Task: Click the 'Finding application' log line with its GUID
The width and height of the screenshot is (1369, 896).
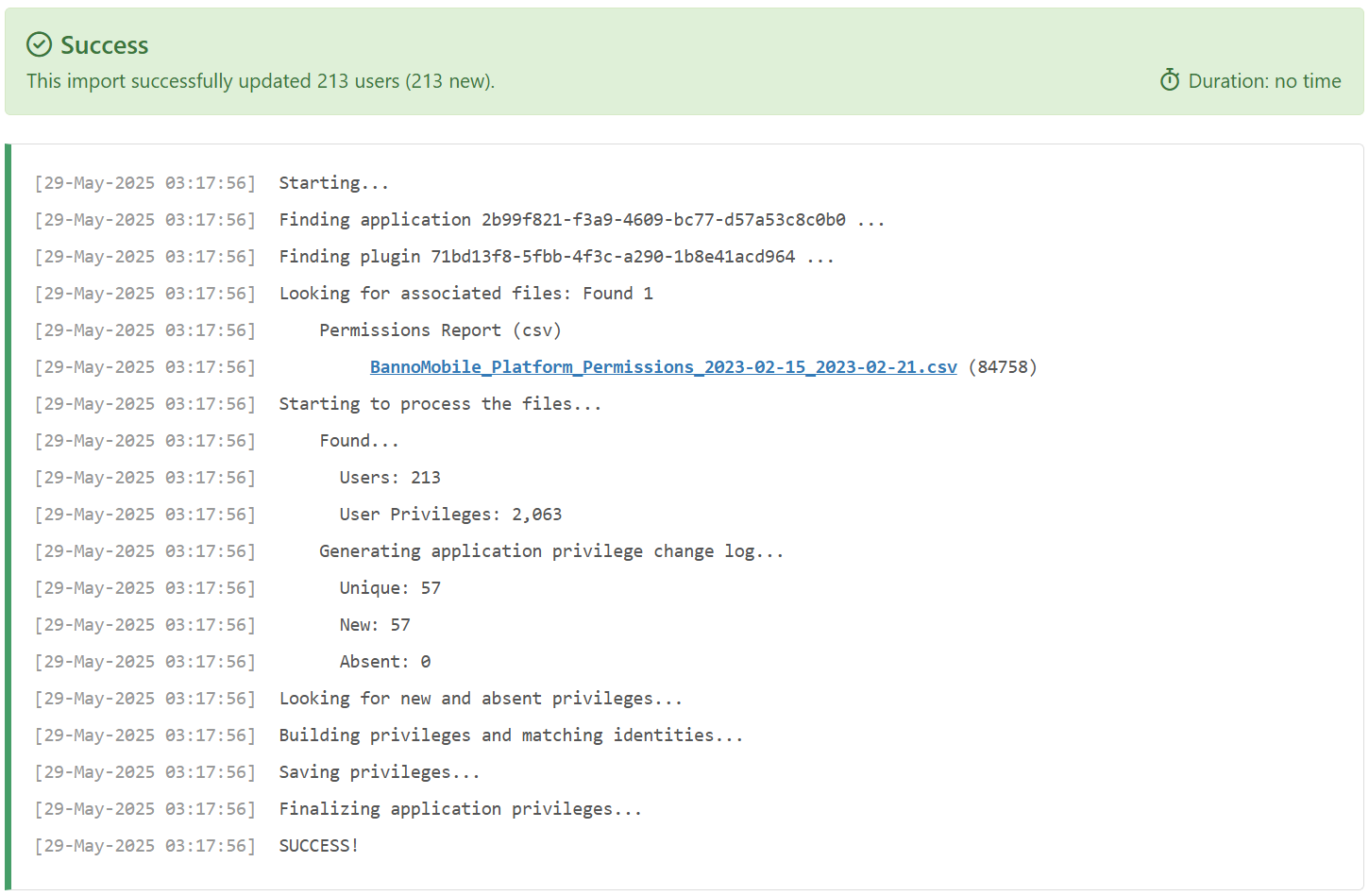Action: (581, 220)
